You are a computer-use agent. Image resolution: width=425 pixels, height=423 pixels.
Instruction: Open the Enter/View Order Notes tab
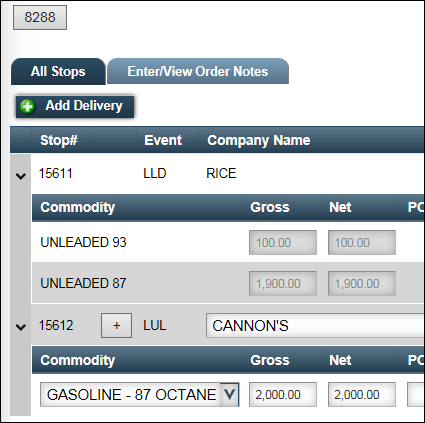[198, 71]
